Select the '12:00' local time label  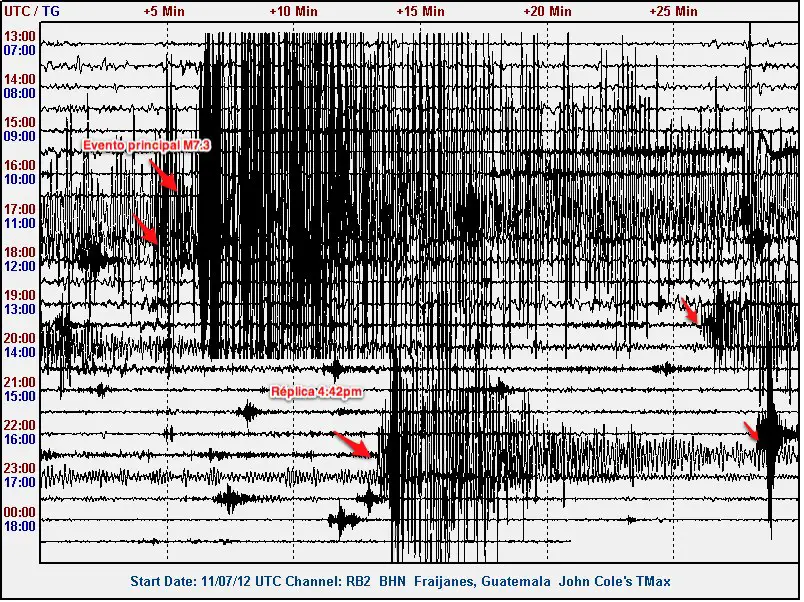[20, 267]
